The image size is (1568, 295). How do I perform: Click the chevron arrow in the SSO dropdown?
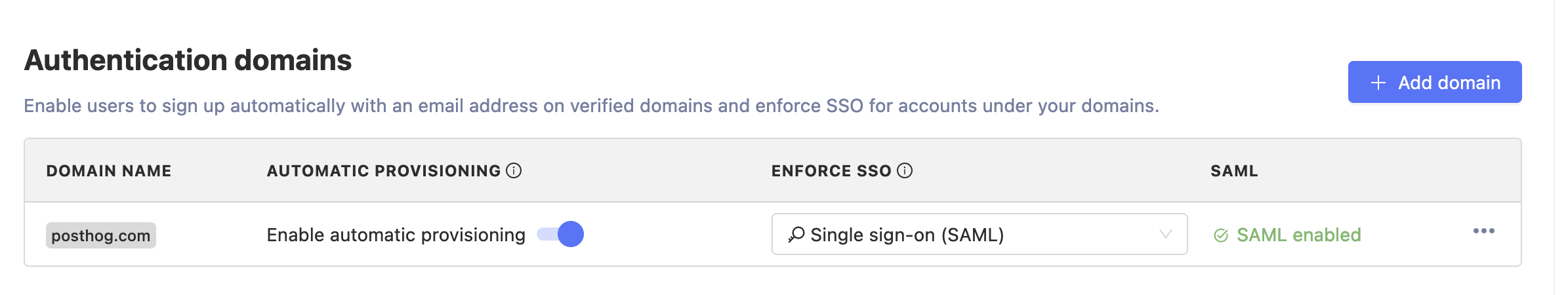1165,235
